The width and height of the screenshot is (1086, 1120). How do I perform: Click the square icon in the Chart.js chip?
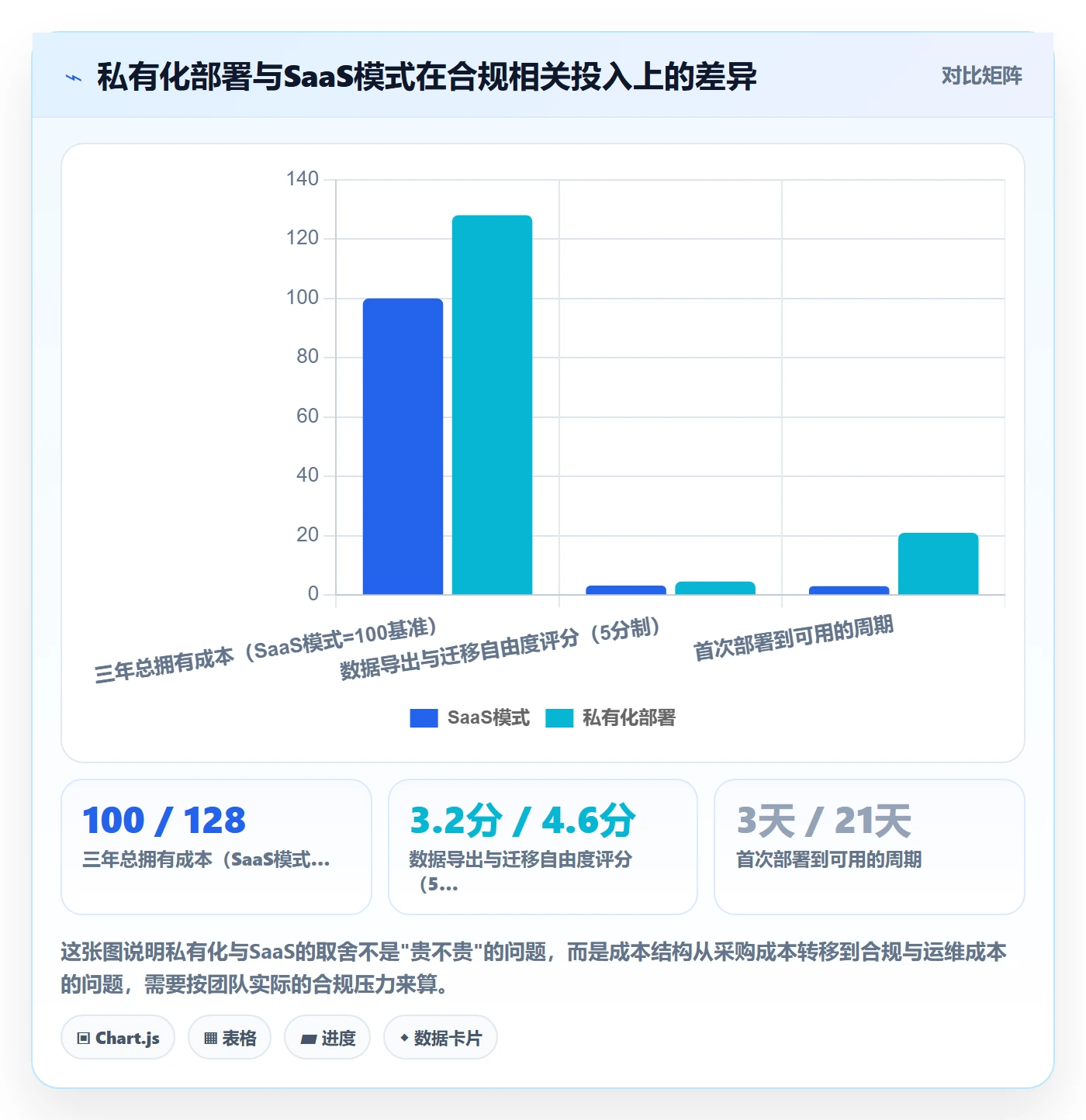[84, 1039]
